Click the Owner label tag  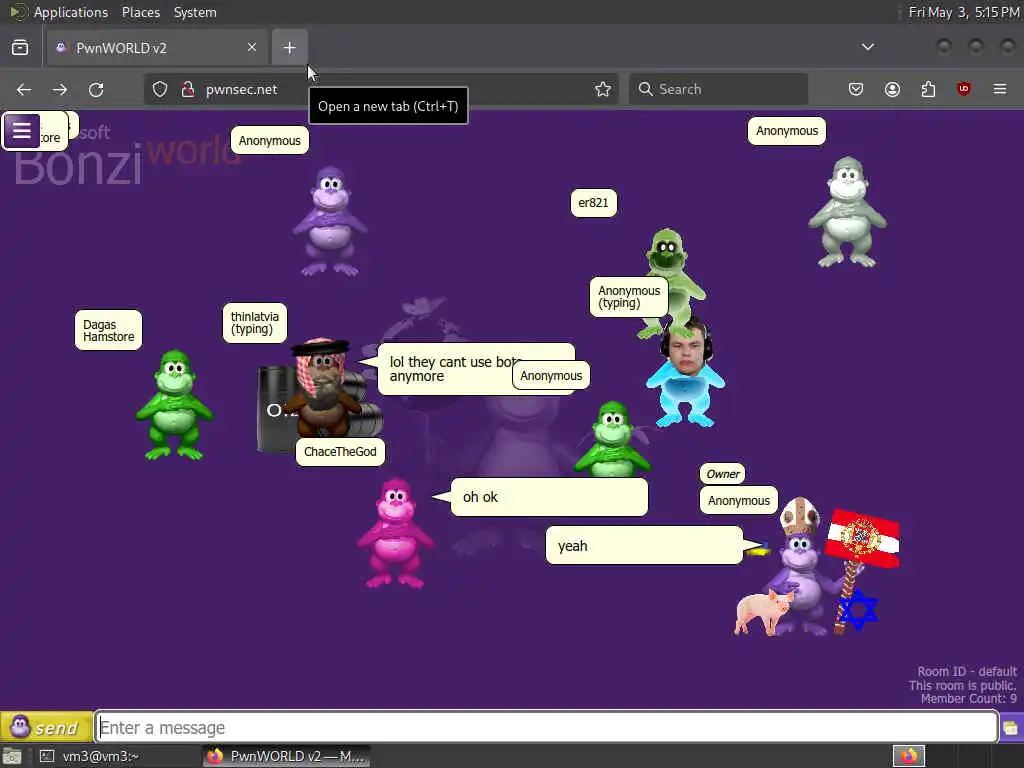(x=722, y=474)
